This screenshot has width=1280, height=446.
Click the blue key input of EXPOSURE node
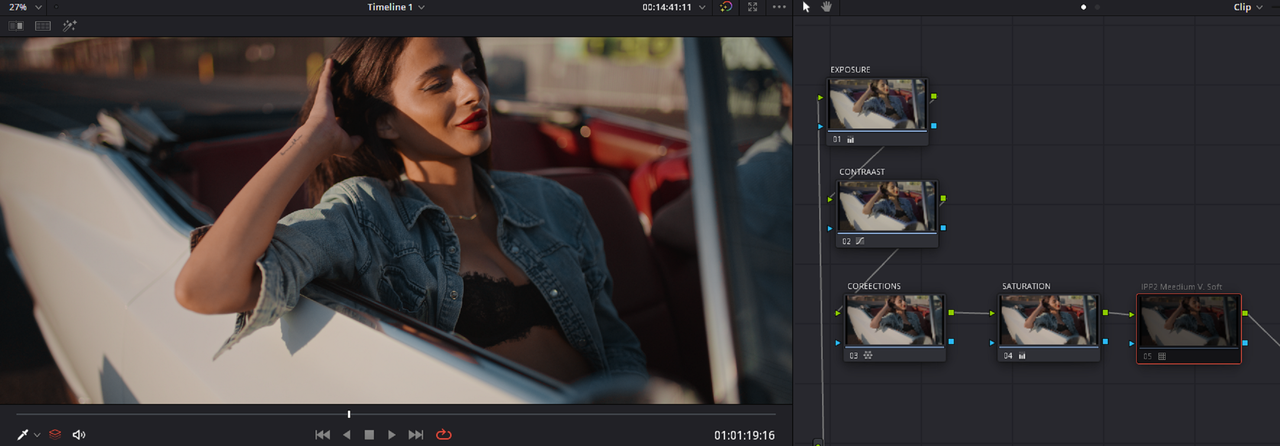point(821,127)
